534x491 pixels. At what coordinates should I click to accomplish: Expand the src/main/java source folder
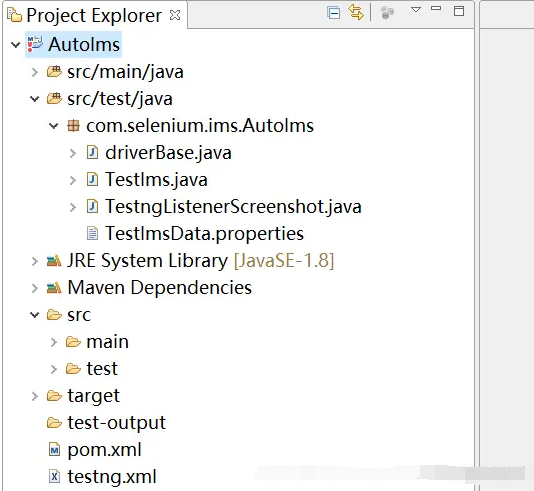click(x=35, y=72)
